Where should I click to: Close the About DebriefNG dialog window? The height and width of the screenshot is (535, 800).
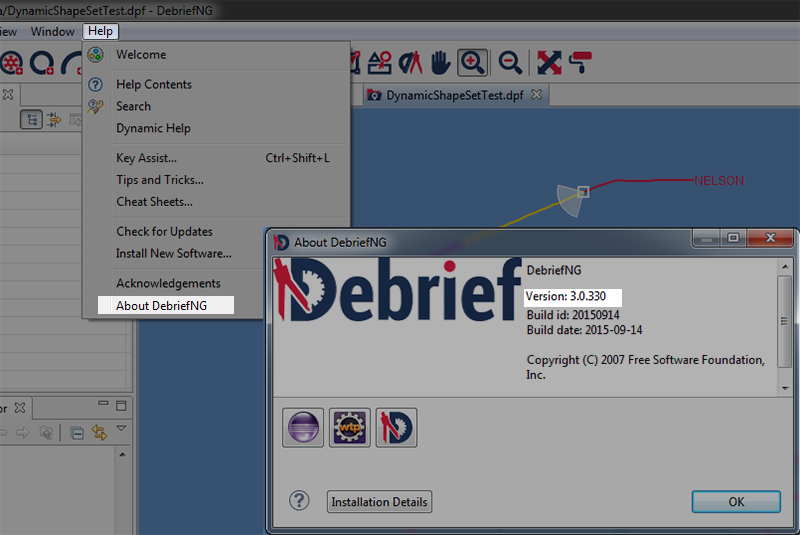pyautogui.click(x=770, y=238)
